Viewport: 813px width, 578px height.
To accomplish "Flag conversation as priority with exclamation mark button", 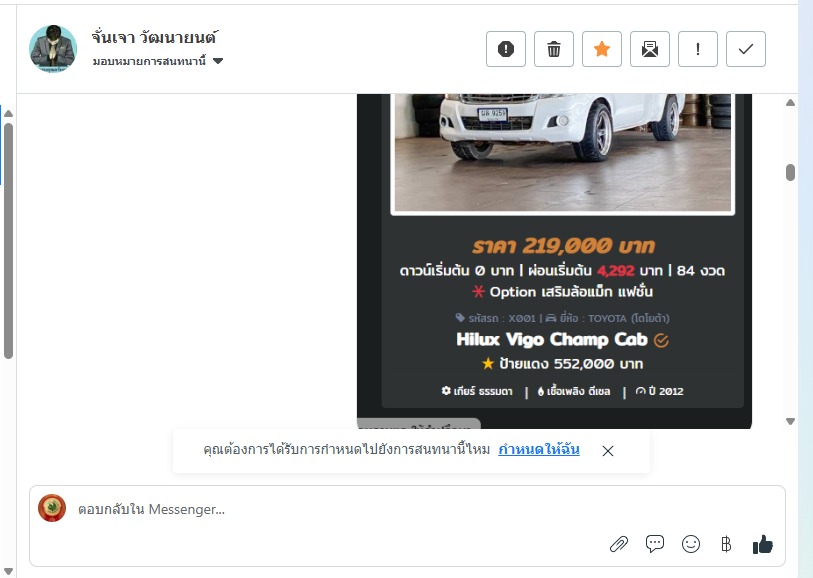I will point(697,49).
